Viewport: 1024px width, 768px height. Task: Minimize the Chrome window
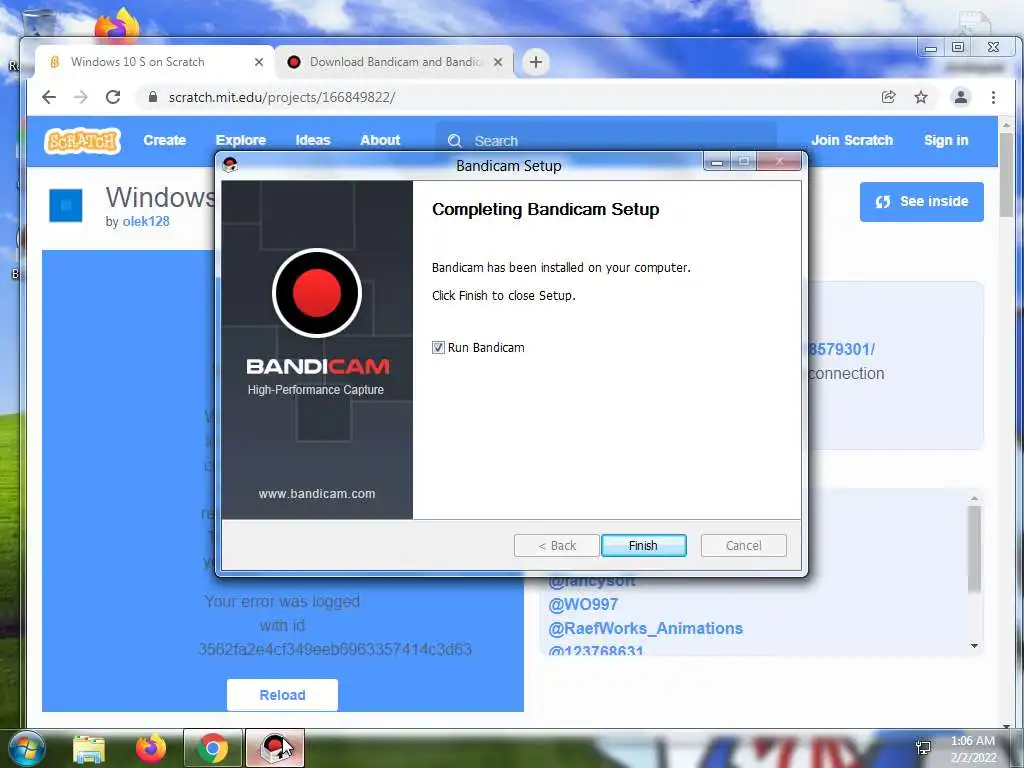pos(931,48)
